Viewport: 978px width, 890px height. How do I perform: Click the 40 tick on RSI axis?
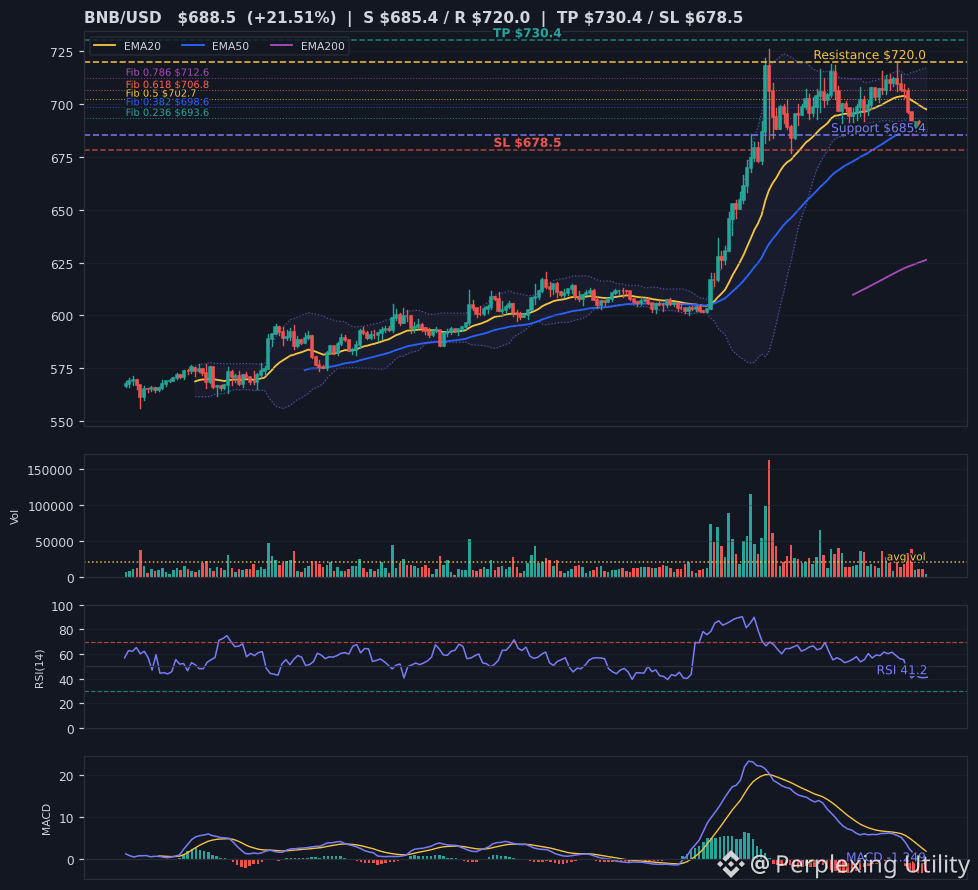point(67,680)
